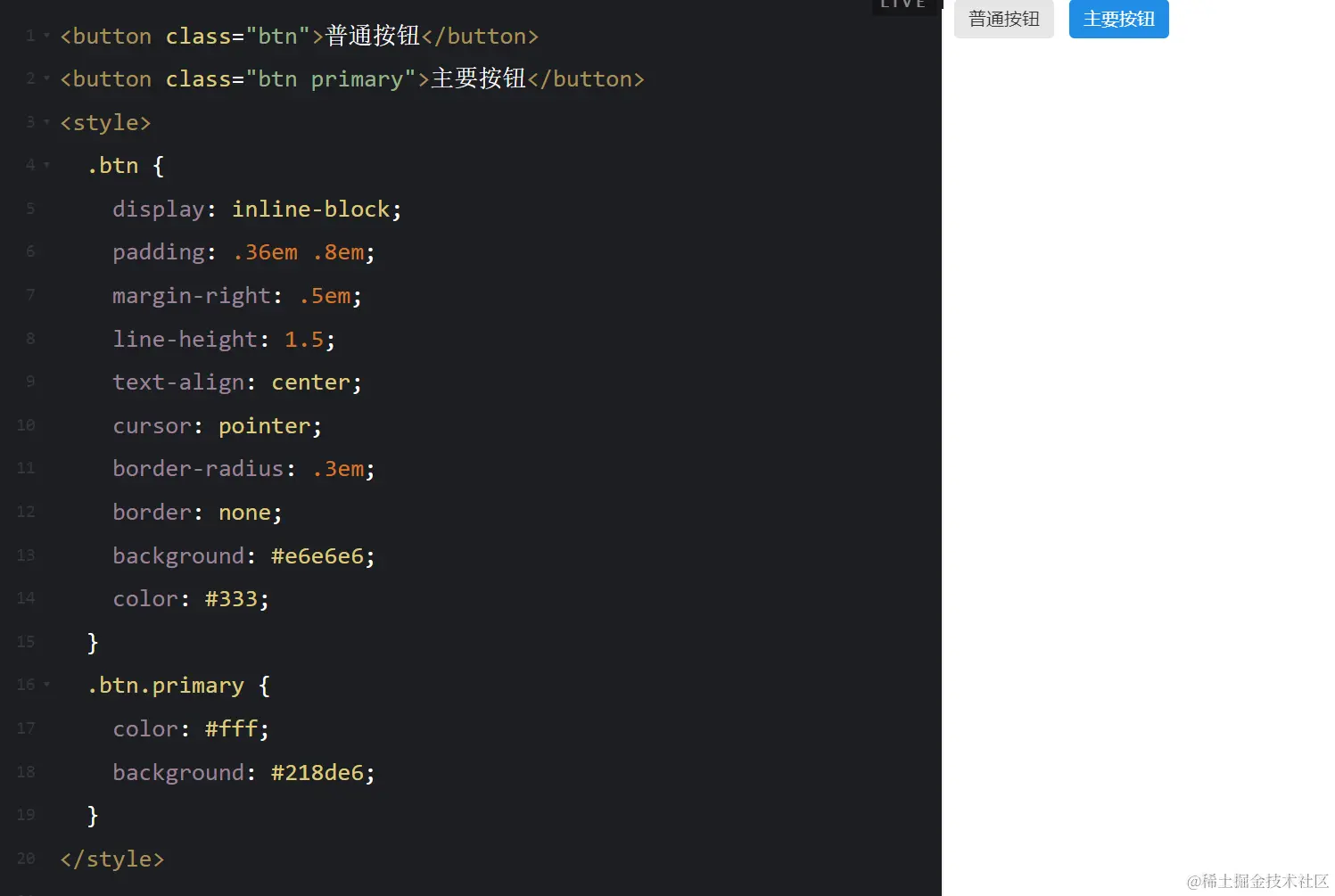Click the closing '</style>' tag
1335x896 pixels.
click(x=112, y=859)
